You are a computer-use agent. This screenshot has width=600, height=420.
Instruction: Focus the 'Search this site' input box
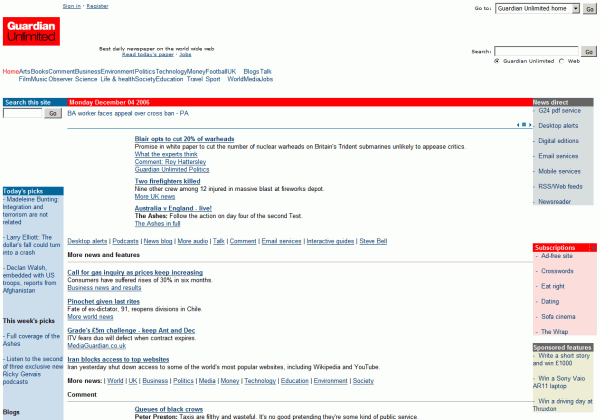[23, 113]
